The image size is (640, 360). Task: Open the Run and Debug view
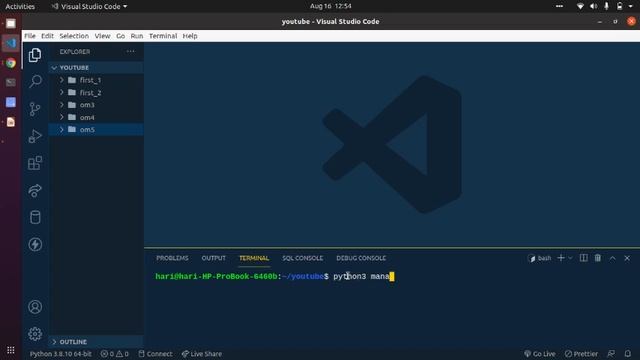[x=35, y=136]
